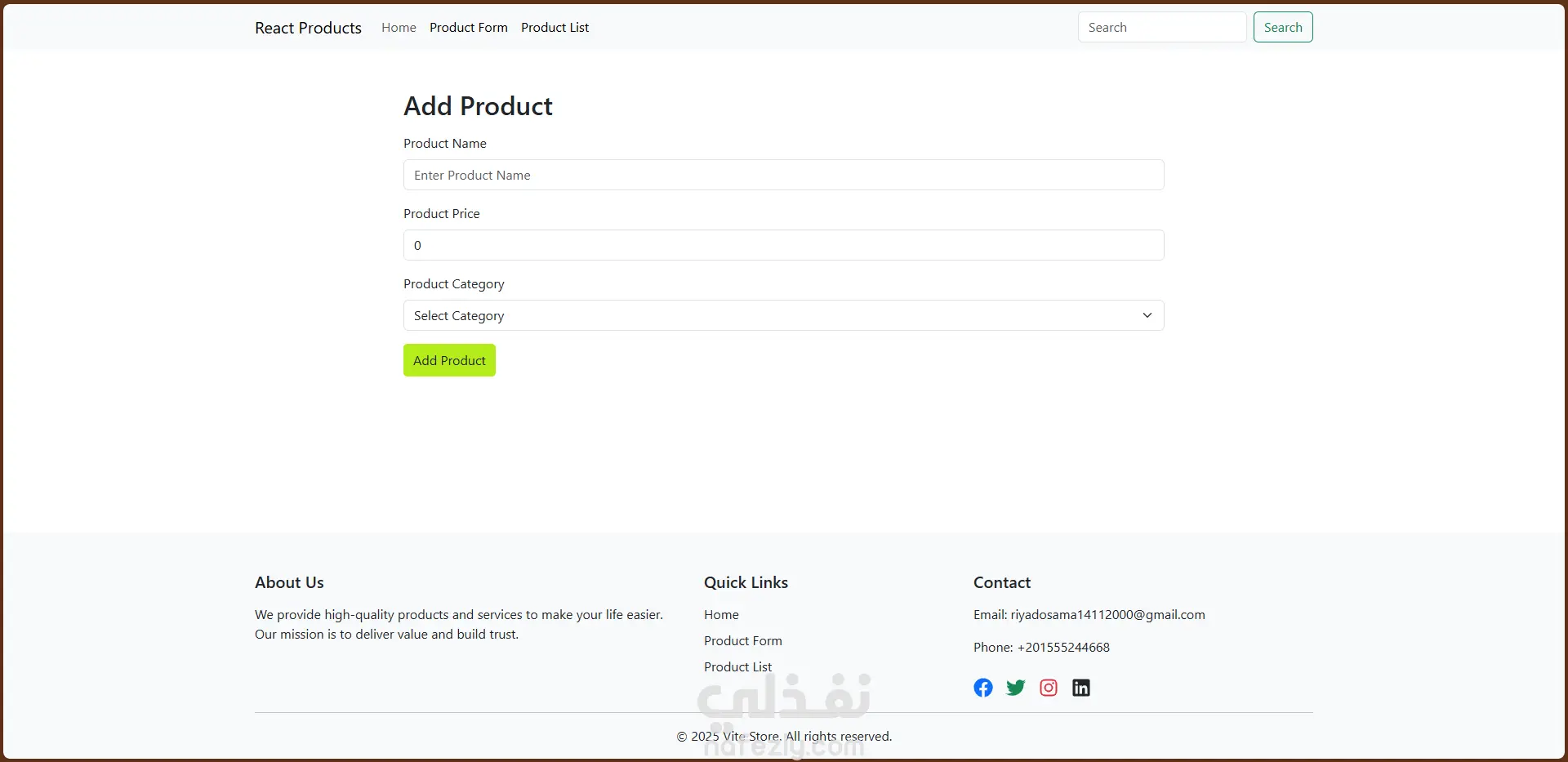Focus the Product Price number field
The height and width of the screenshot is (762, 1568).
tap(783, 245)
